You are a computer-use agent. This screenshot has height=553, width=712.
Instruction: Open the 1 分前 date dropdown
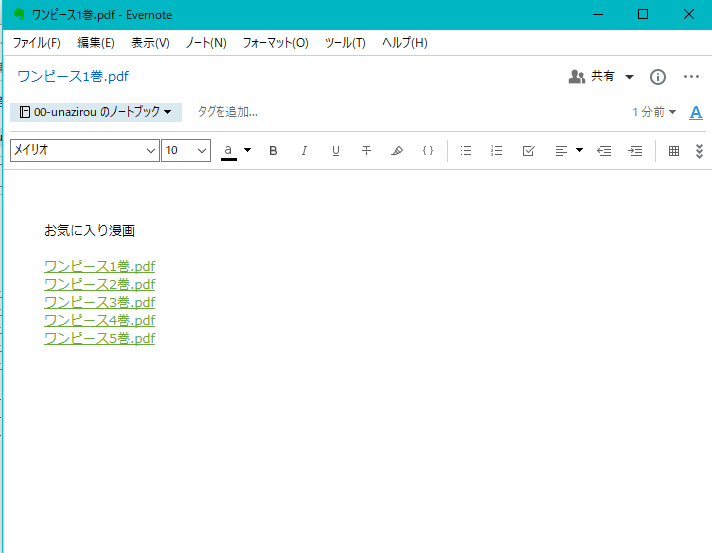click(x=654, y=112)
